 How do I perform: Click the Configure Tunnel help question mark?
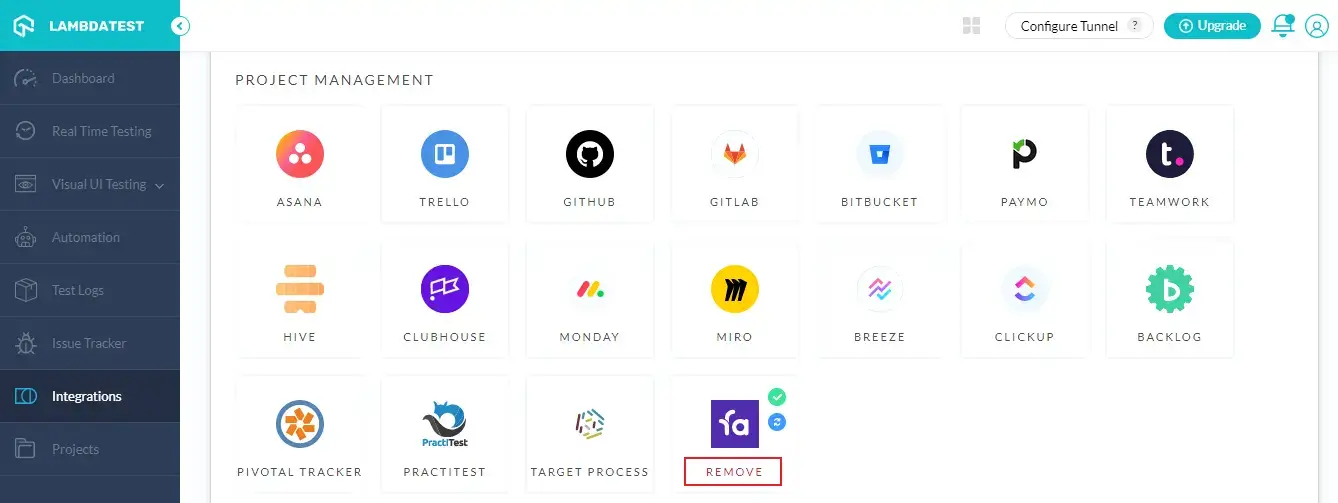[x=1134, y=26]
